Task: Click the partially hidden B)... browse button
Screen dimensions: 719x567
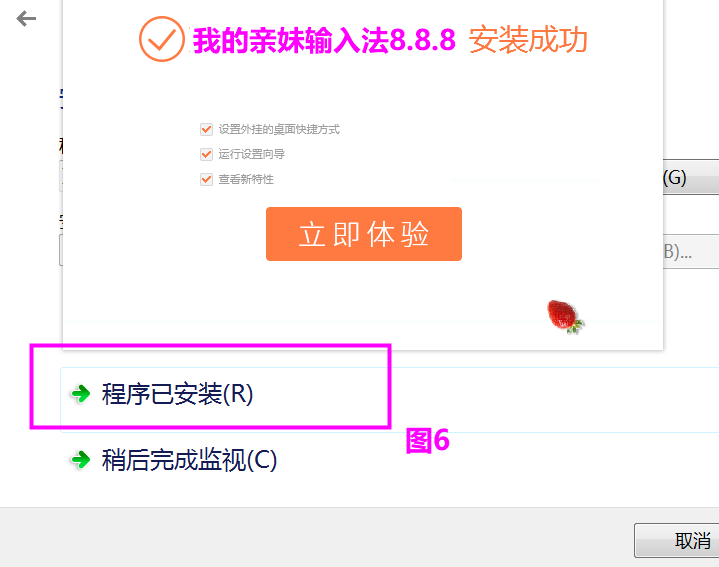Action: [x=688, y=251]
